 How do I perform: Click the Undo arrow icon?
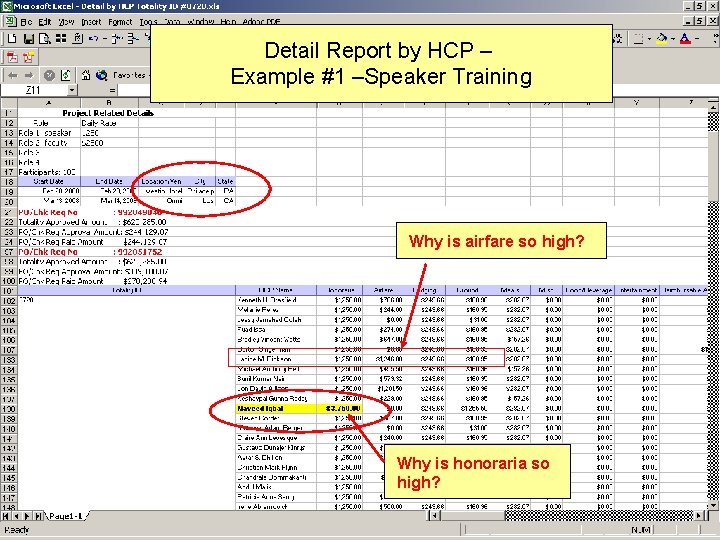click(x=93, y=39)
